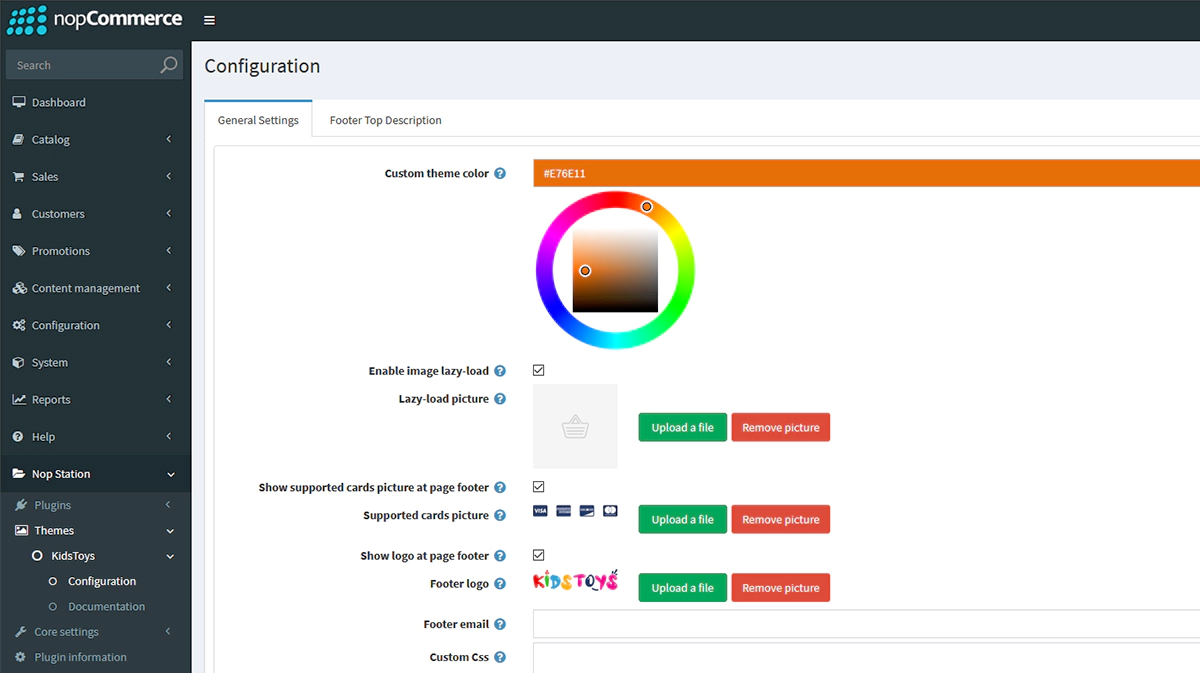Click the Themes image icon

pyautogui.click(x=21, y=530)
